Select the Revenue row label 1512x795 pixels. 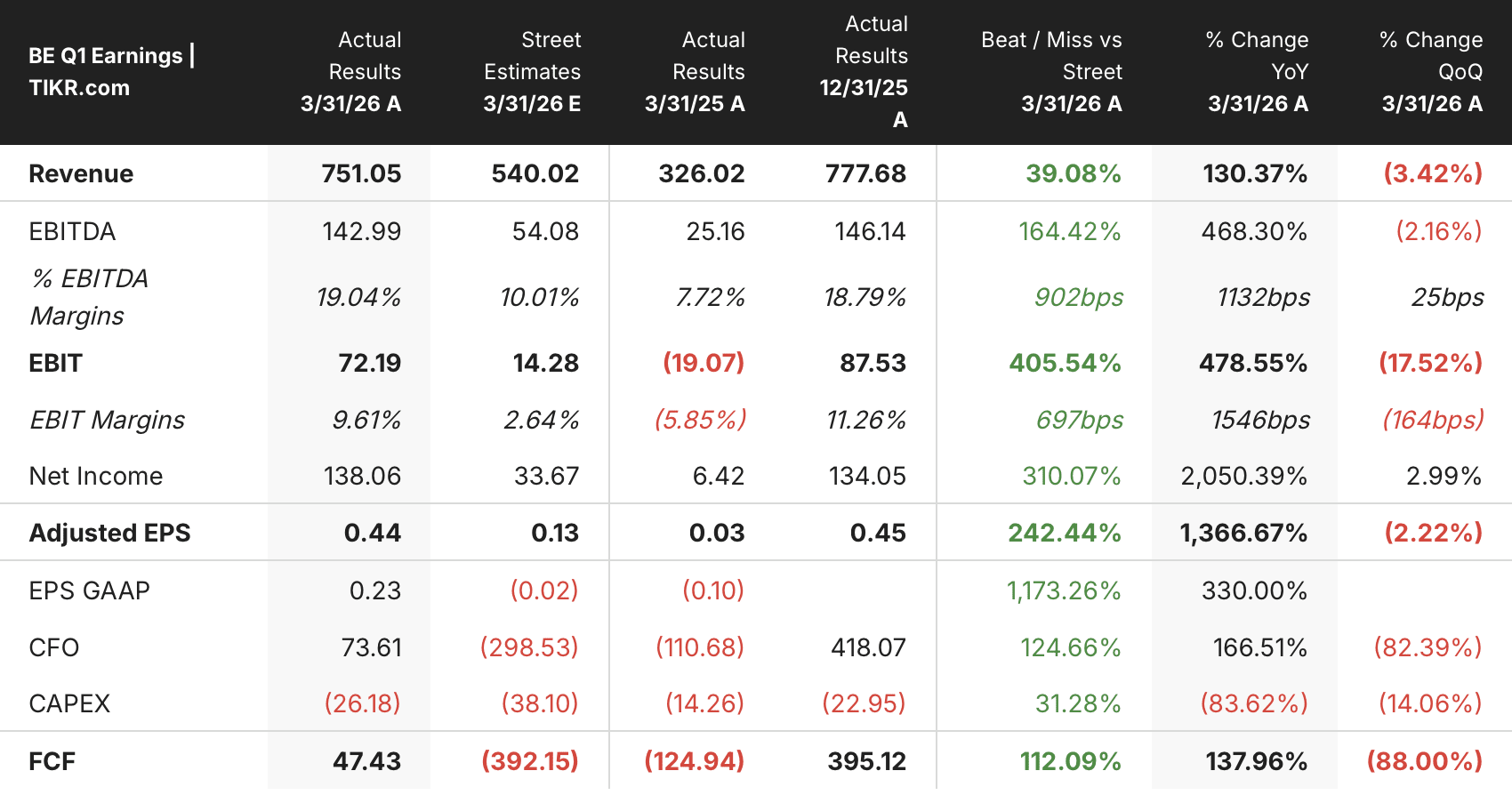pyautogui.click(x=81, y=173)
